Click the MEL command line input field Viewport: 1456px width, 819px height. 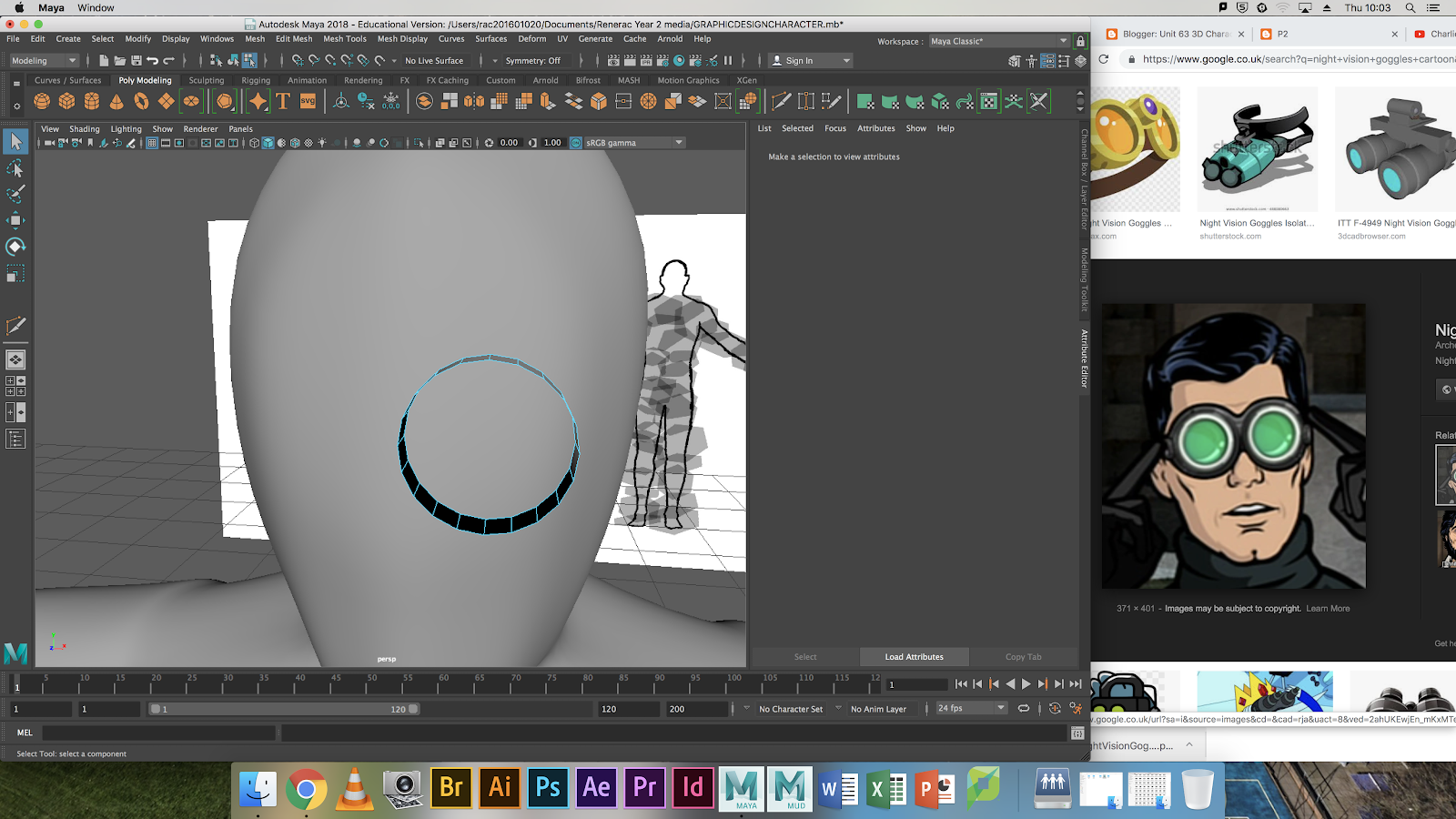(159, 733)
